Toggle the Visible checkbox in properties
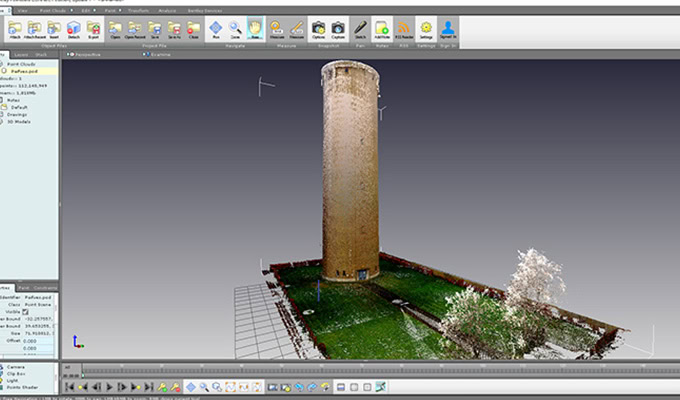Image resolution: width=680 pixels, height=400 pixels. pyautogui.click(x=25, y=312)
